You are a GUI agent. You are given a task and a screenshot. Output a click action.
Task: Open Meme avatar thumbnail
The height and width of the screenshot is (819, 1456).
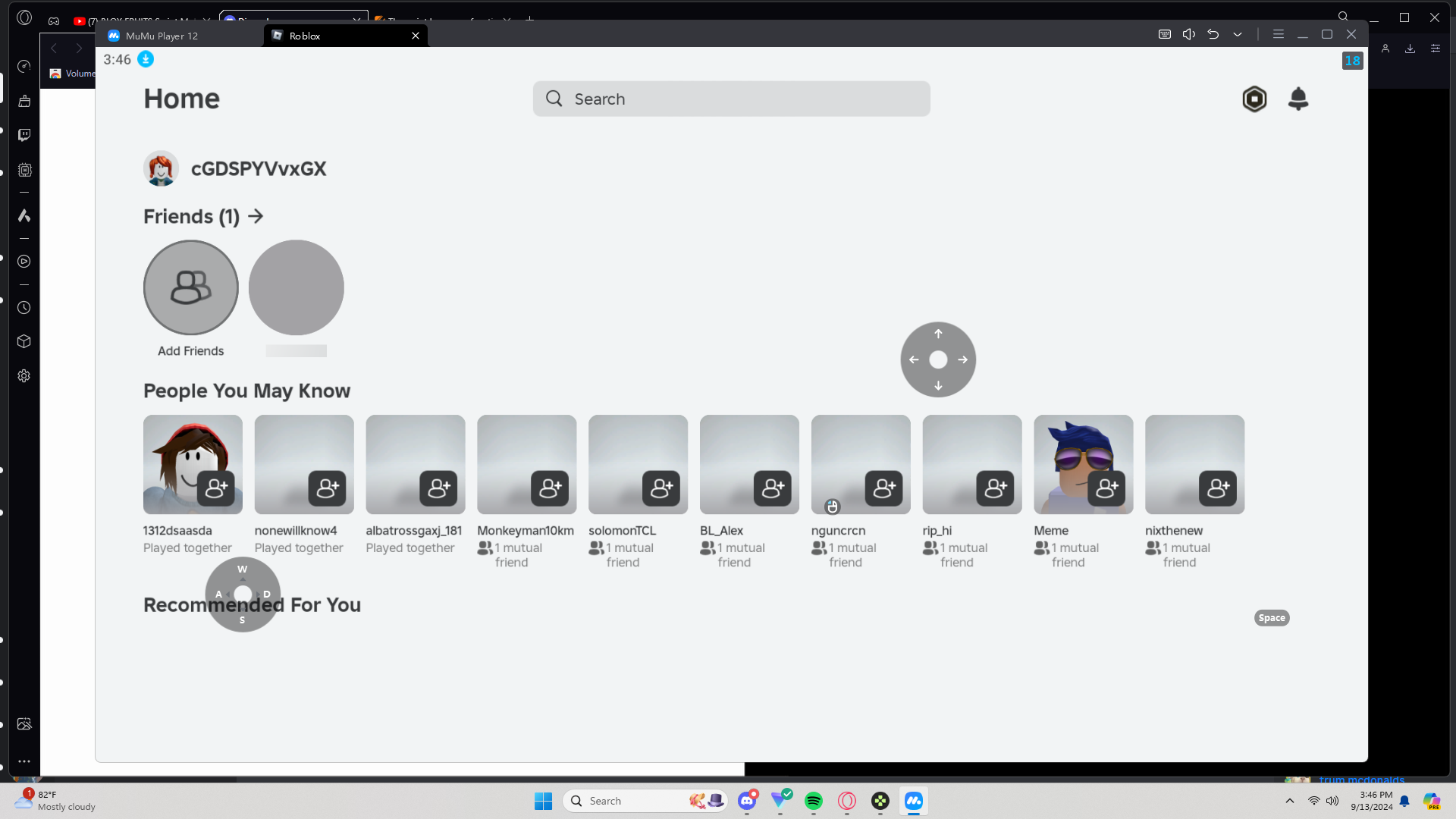[1083, 464]
